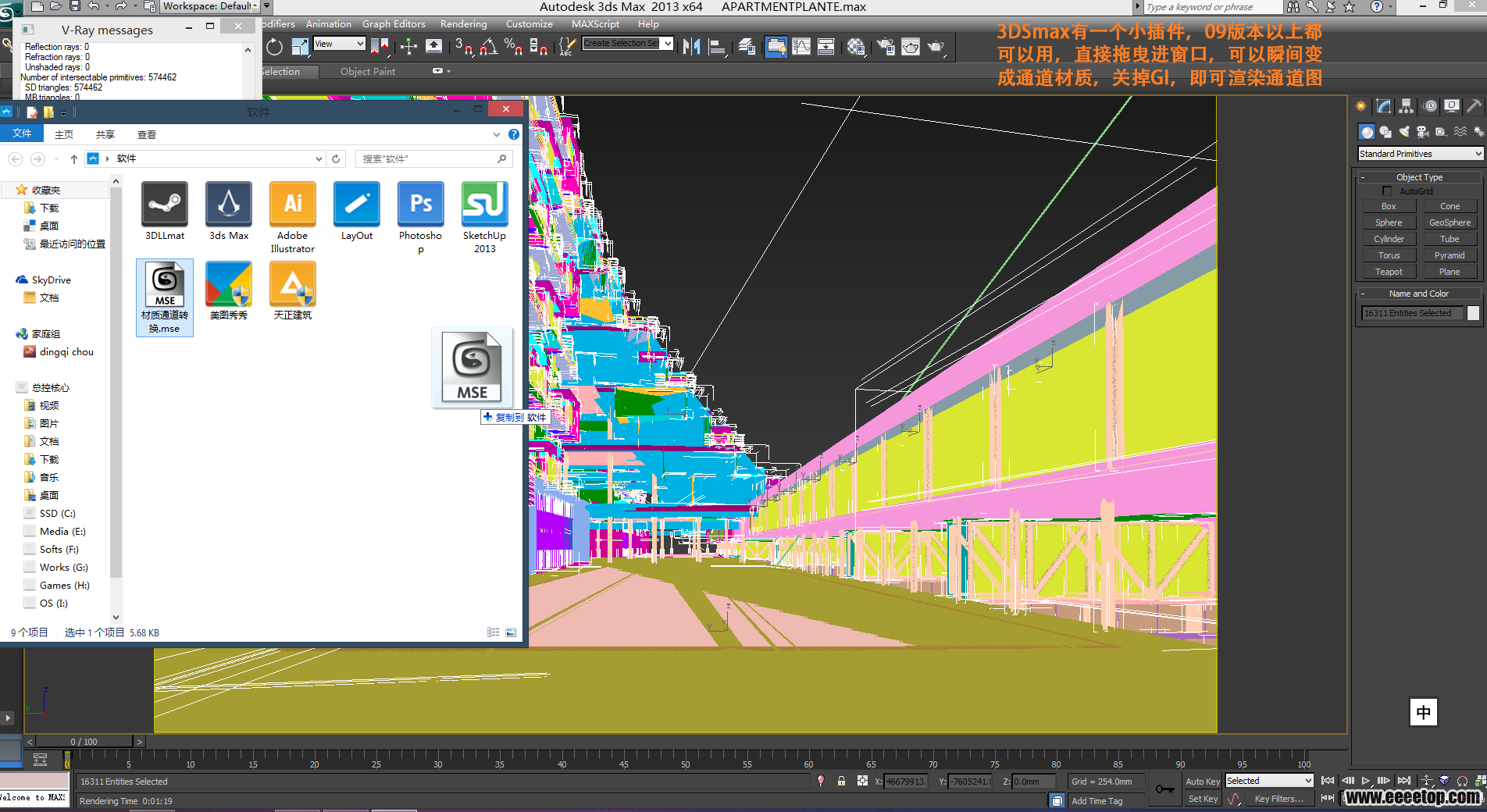Image resolution: width=1487 pixels, height=812 pixels.
Task: Open the Standard Primitives dropdown
Action: tap(1420, 154)
